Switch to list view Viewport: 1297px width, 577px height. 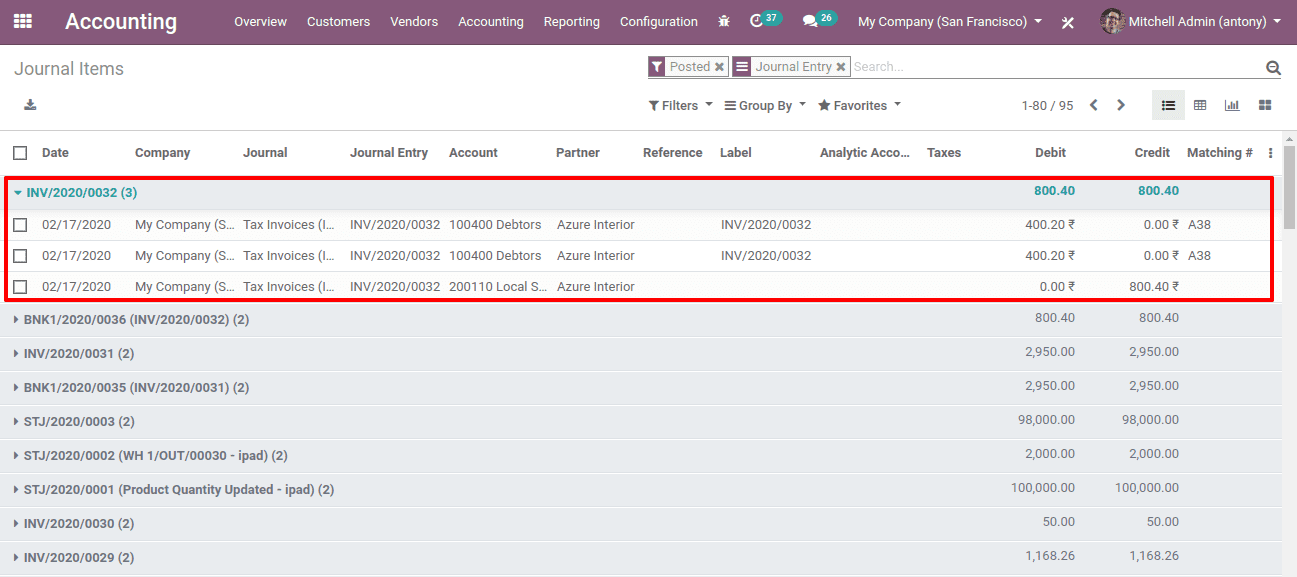click(1168, 105)
